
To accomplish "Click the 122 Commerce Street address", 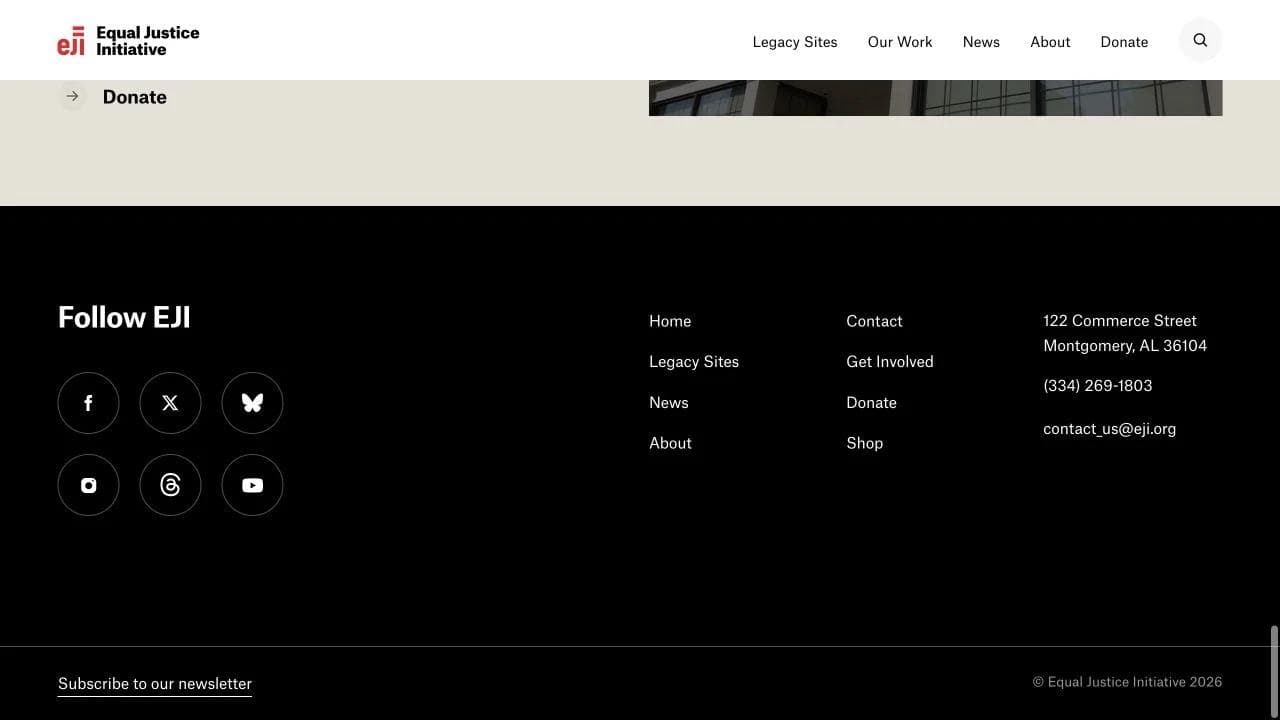I will point(1125,333).
